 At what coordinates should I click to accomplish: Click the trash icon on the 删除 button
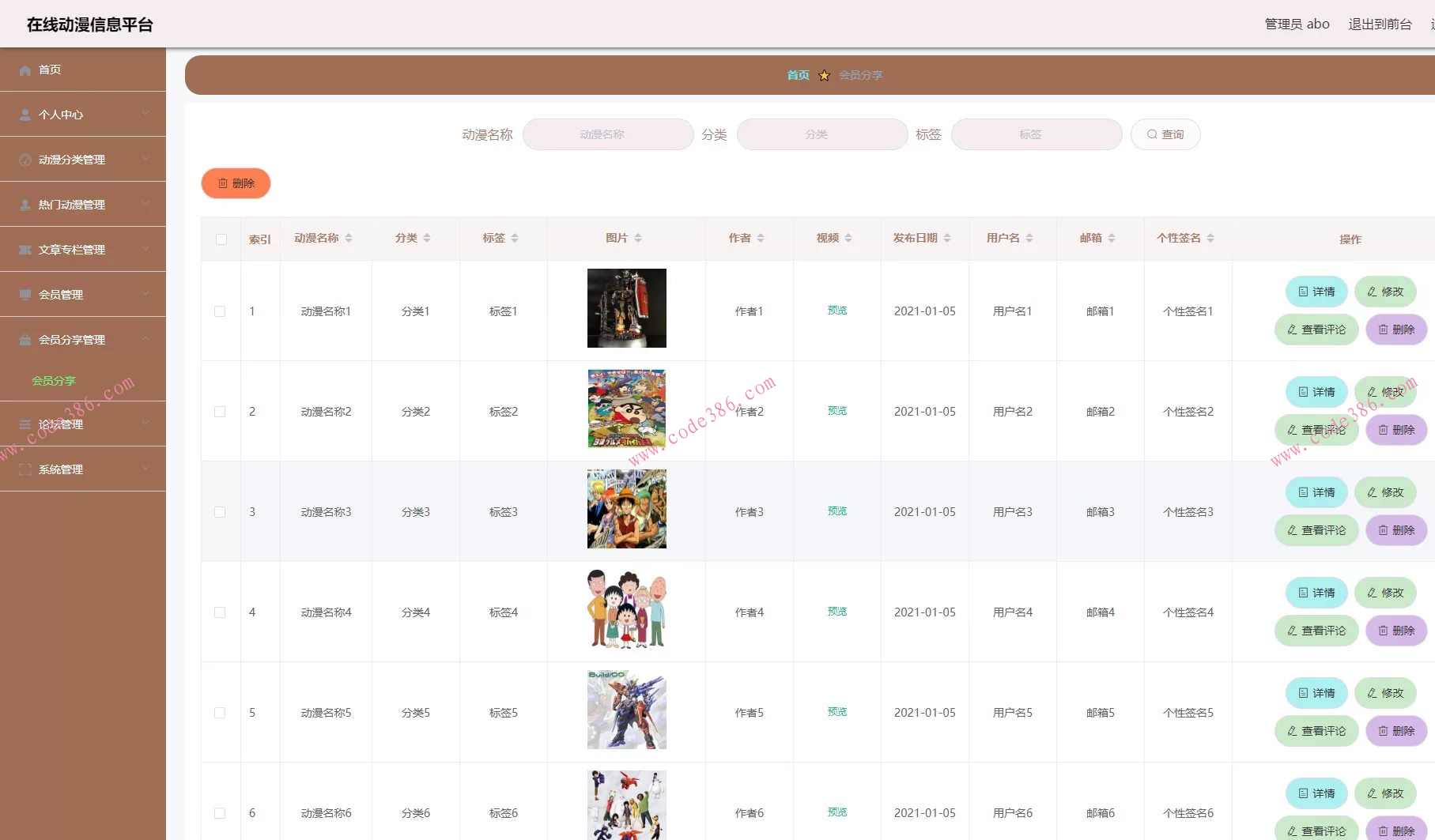[x=222, y=183]
